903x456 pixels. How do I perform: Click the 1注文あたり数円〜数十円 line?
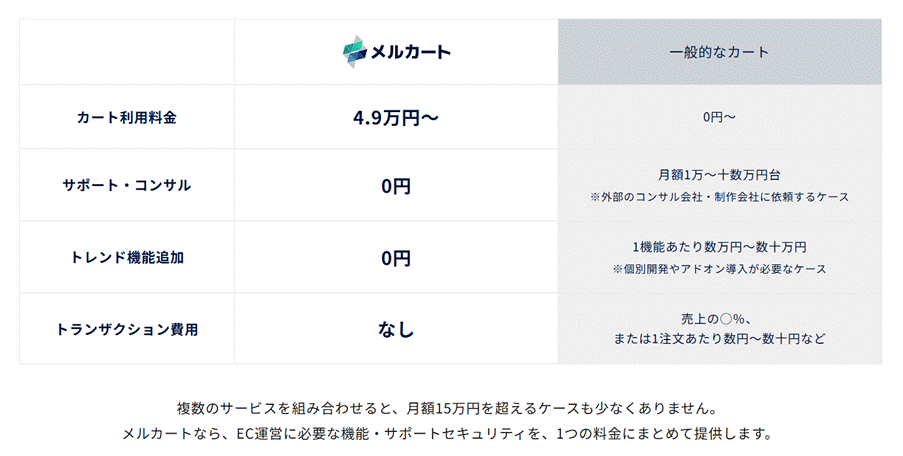719,339
